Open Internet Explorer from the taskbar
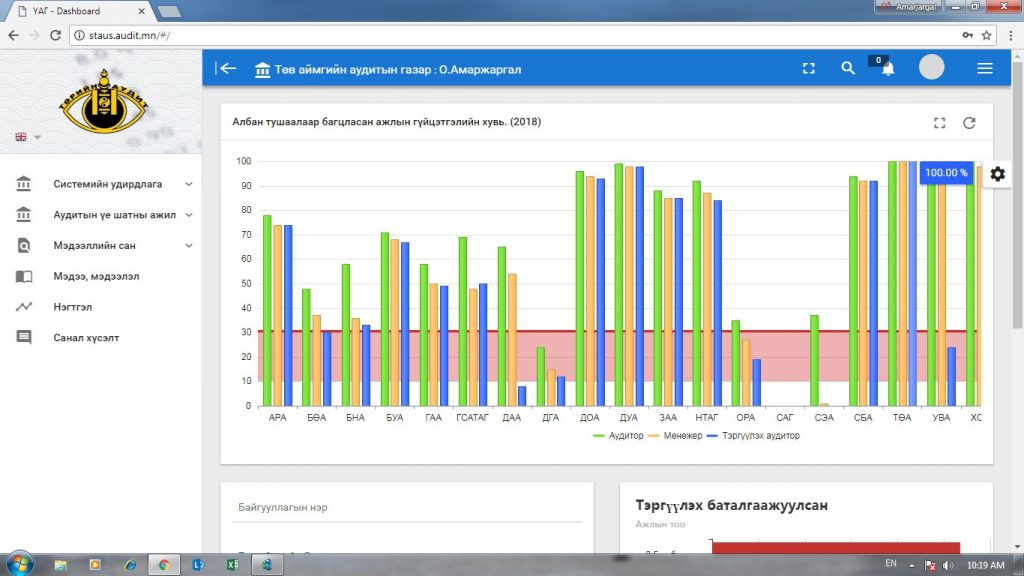The image size is (1024, 576). 130,565
